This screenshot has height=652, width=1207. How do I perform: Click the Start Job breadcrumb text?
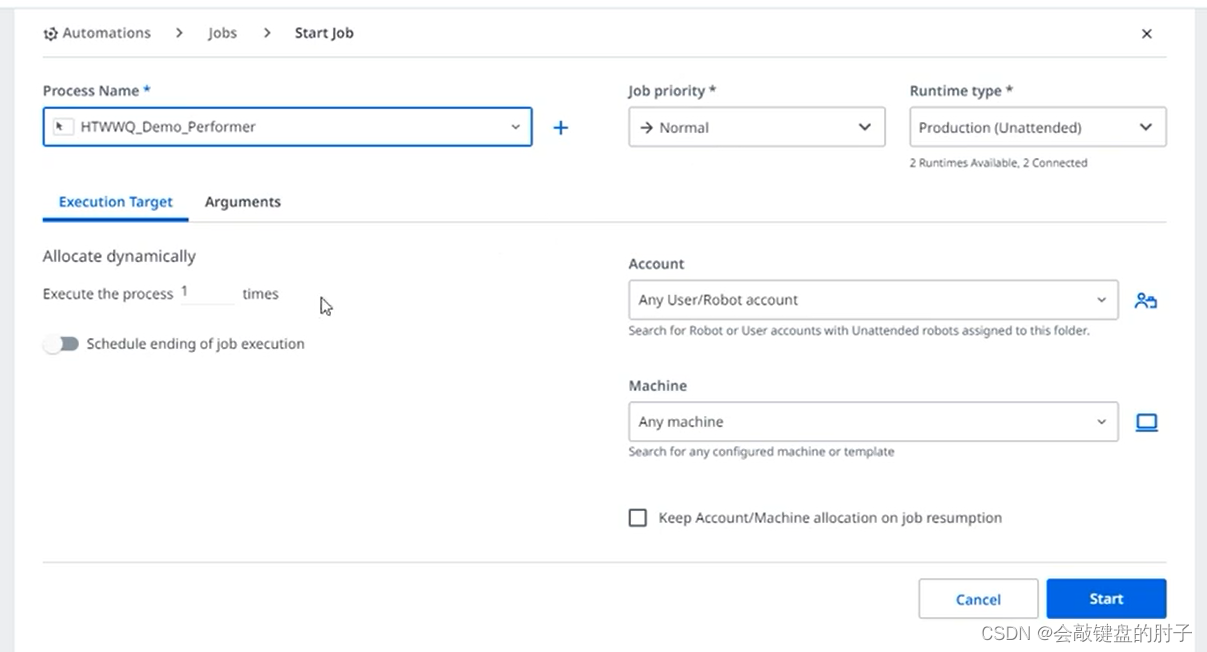point(324,33)
